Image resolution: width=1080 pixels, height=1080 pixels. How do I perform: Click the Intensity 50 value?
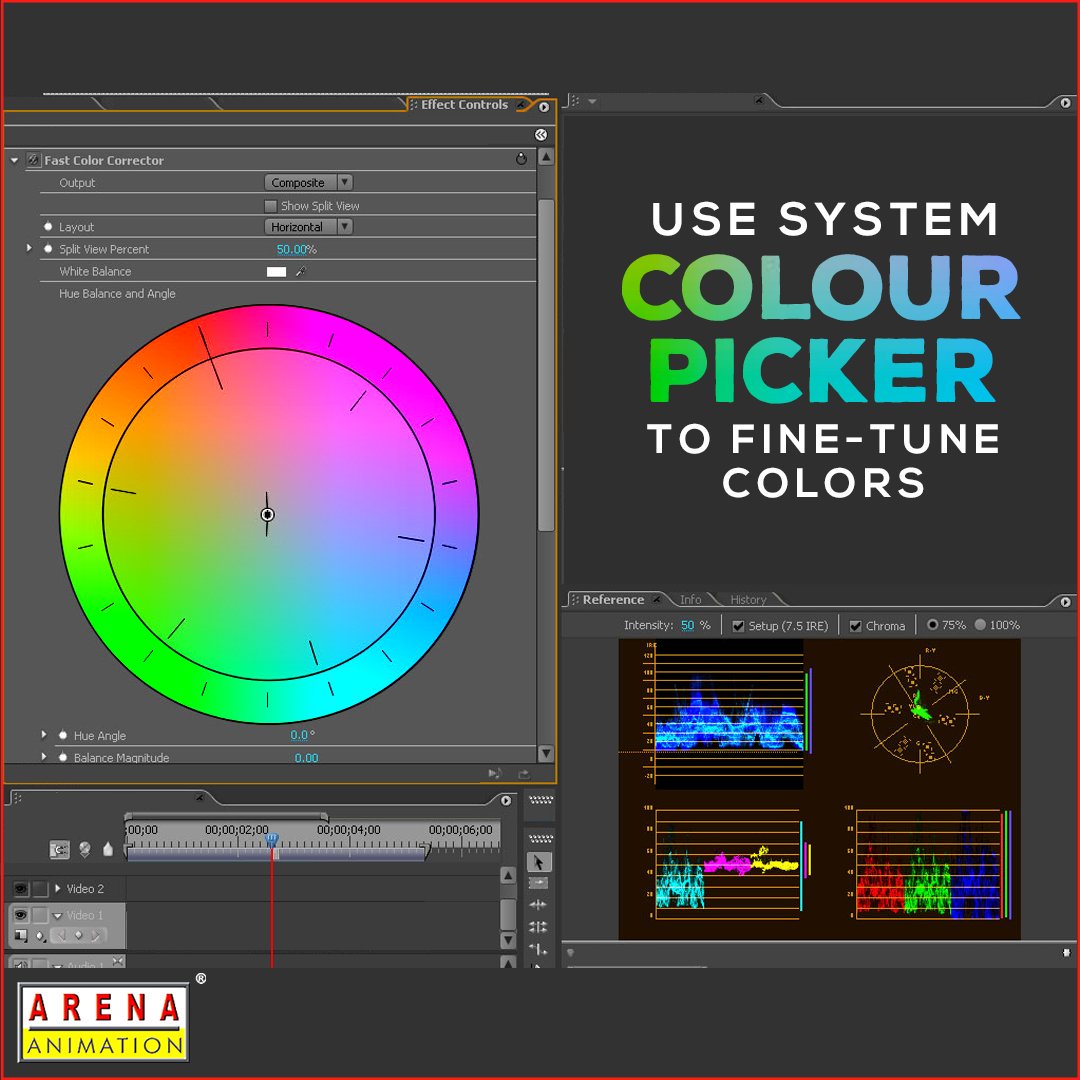[x=687, y=625]
